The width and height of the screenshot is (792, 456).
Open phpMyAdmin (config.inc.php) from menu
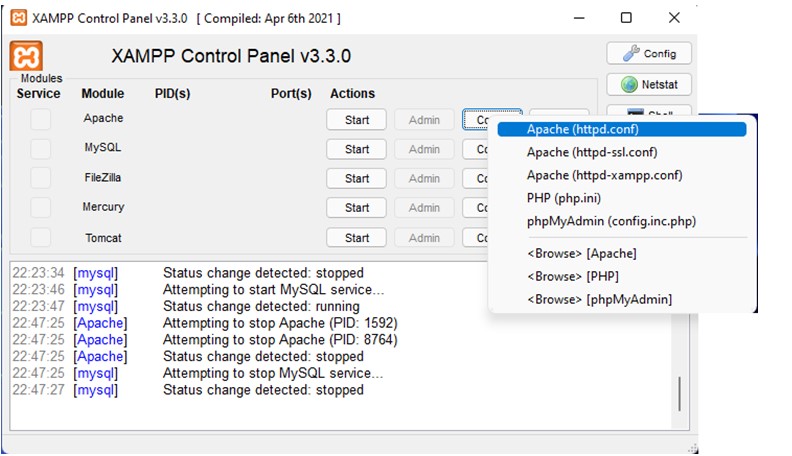pyautogui.click(x=621, y=221)
